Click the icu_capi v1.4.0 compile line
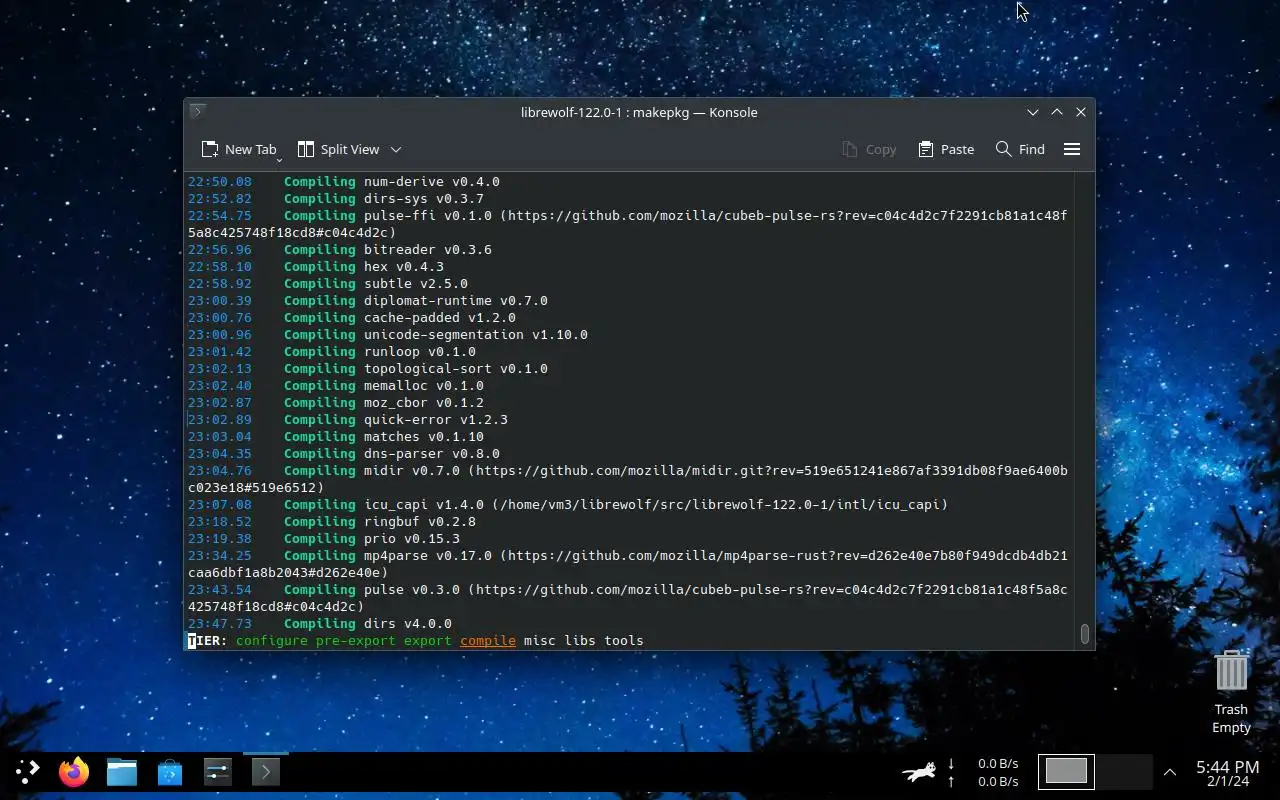This screenshot has height=800, width=1280. pos(568,504)
